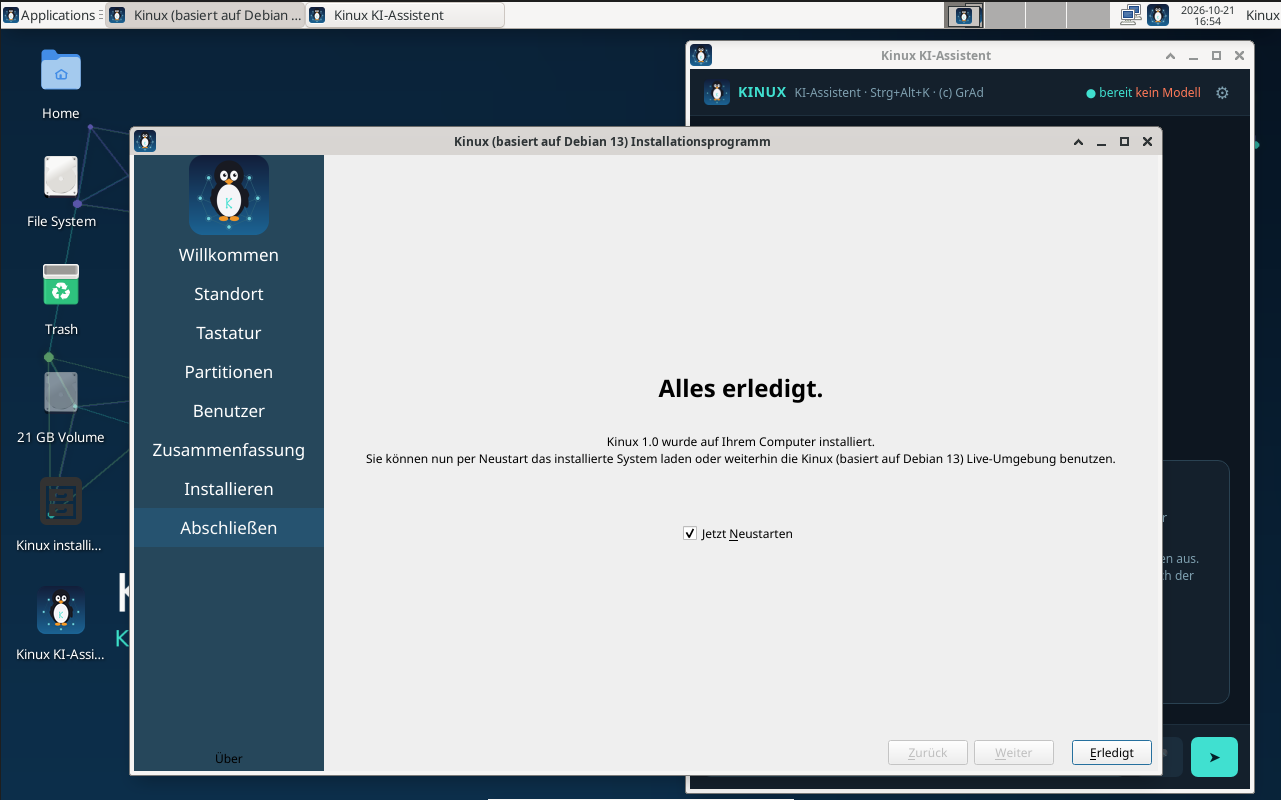Screen dimensions: 1281x800
Task: Close the installer window
Action: pos(1147,142)
